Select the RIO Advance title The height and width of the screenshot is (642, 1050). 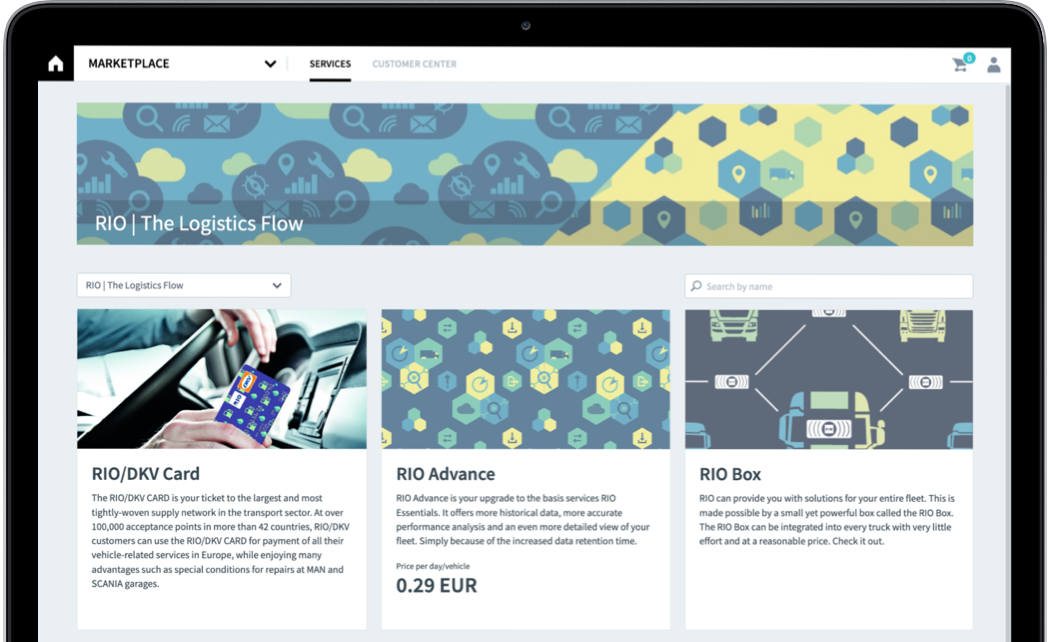445,474
